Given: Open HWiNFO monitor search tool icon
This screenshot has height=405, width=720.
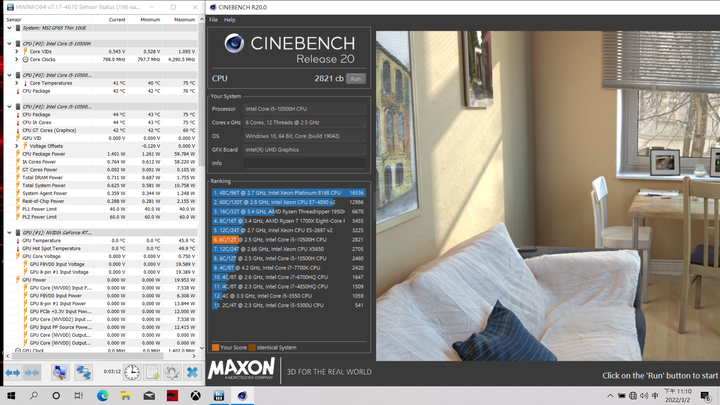Looking at the screenshot, I should [60, 372].
